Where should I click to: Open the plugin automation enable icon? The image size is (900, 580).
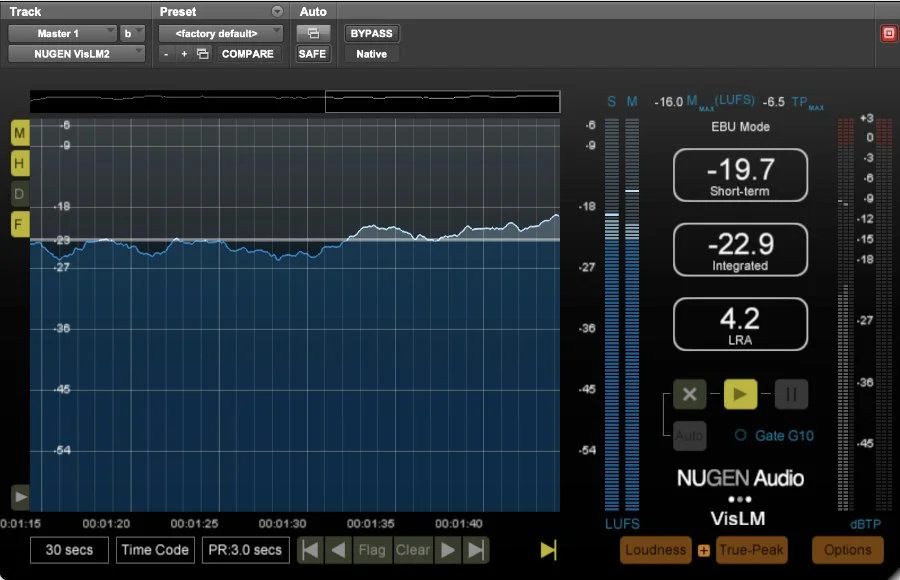coord(313,33)
